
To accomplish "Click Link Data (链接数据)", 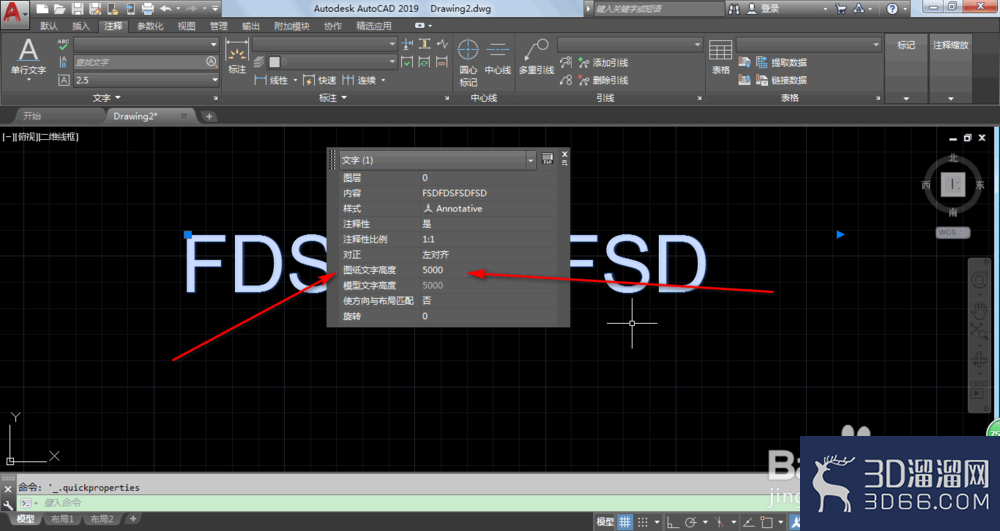I will pyautogui.click(x=782, y=80).
